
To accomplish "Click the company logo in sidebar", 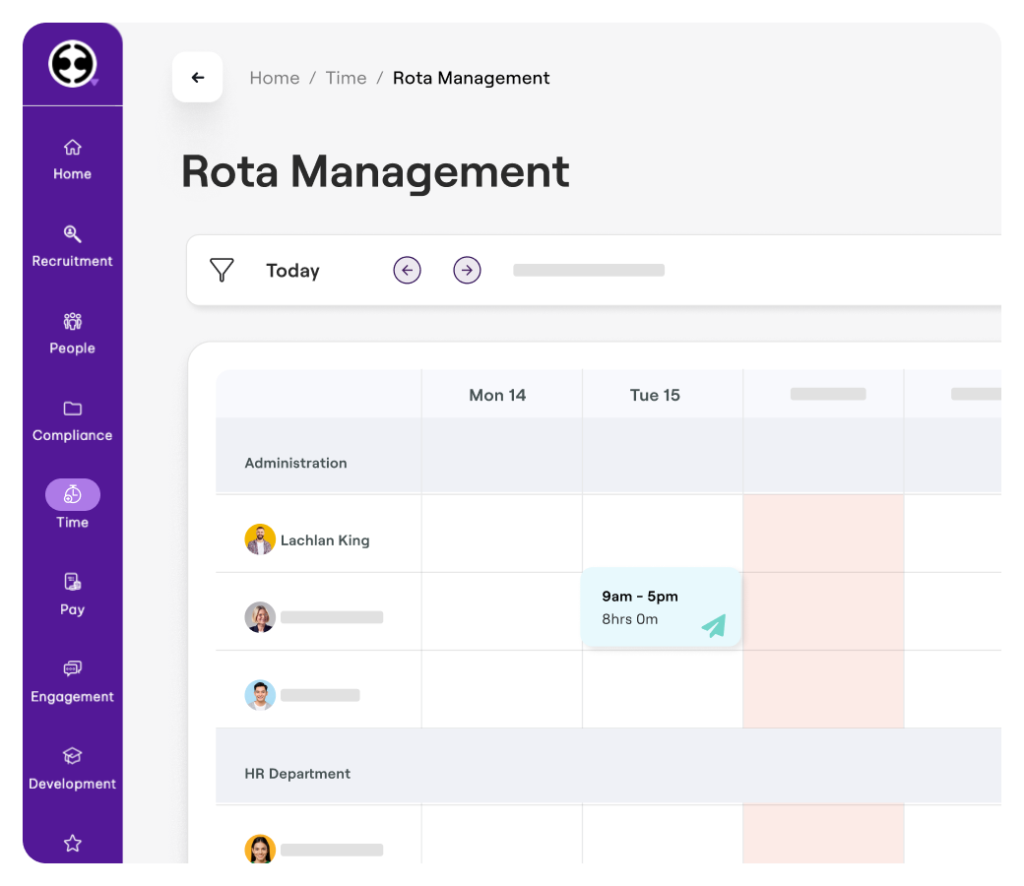I will coord(72,64).
